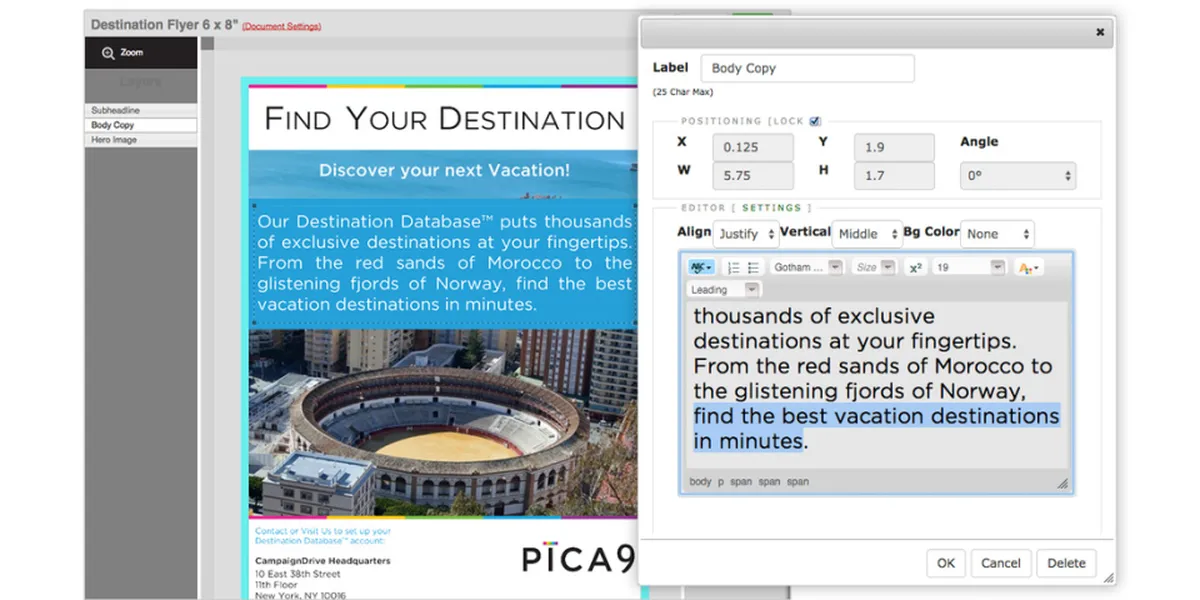Click the Zoom magnifier icon
This screenshot has width=1200, height=600.
(108, 53)
